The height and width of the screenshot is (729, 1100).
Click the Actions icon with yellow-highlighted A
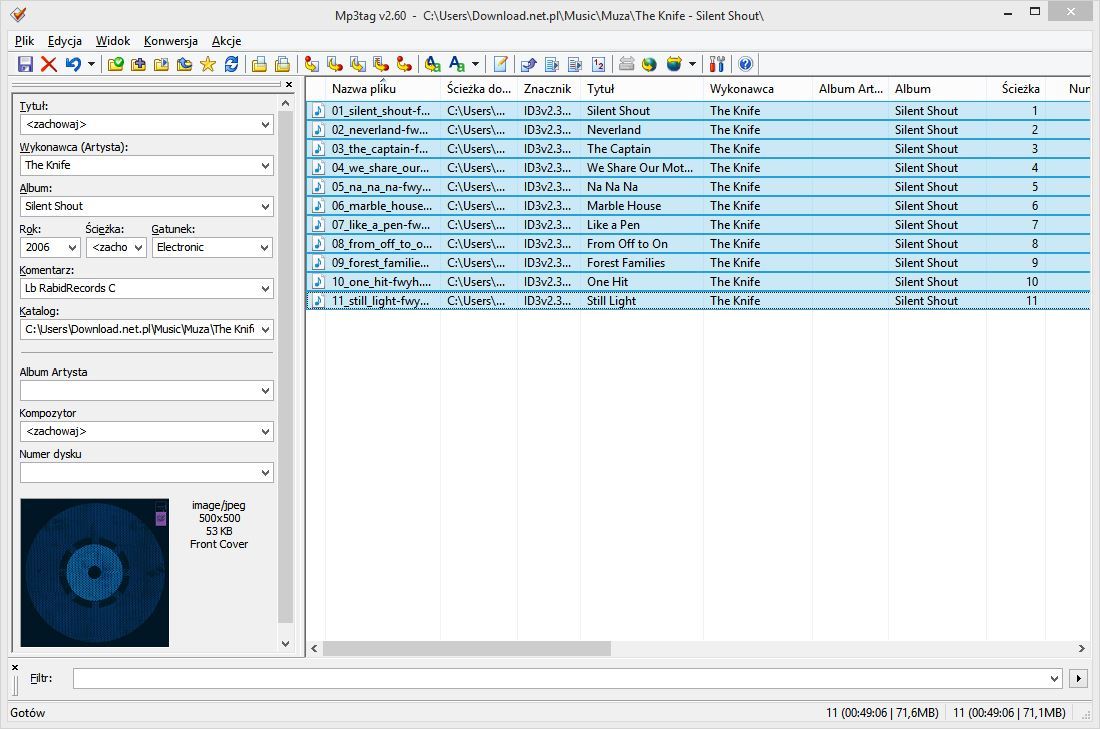point(433,65)
